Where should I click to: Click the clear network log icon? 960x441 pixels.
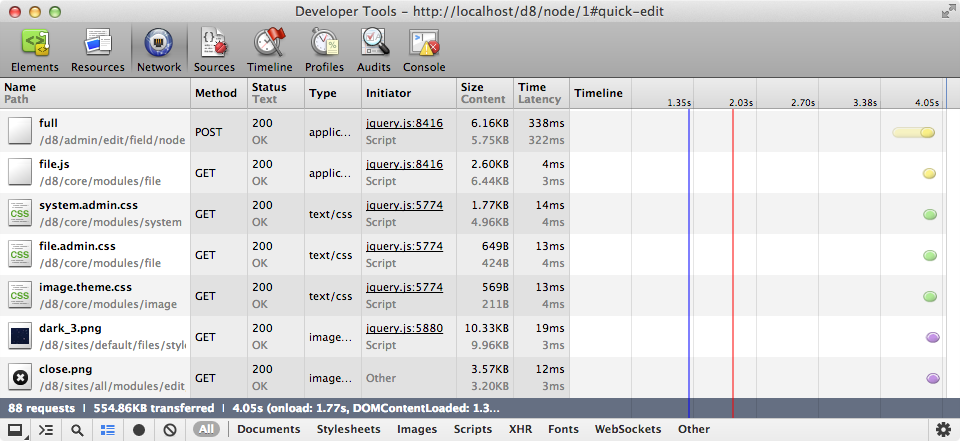(x=170, y=430)
